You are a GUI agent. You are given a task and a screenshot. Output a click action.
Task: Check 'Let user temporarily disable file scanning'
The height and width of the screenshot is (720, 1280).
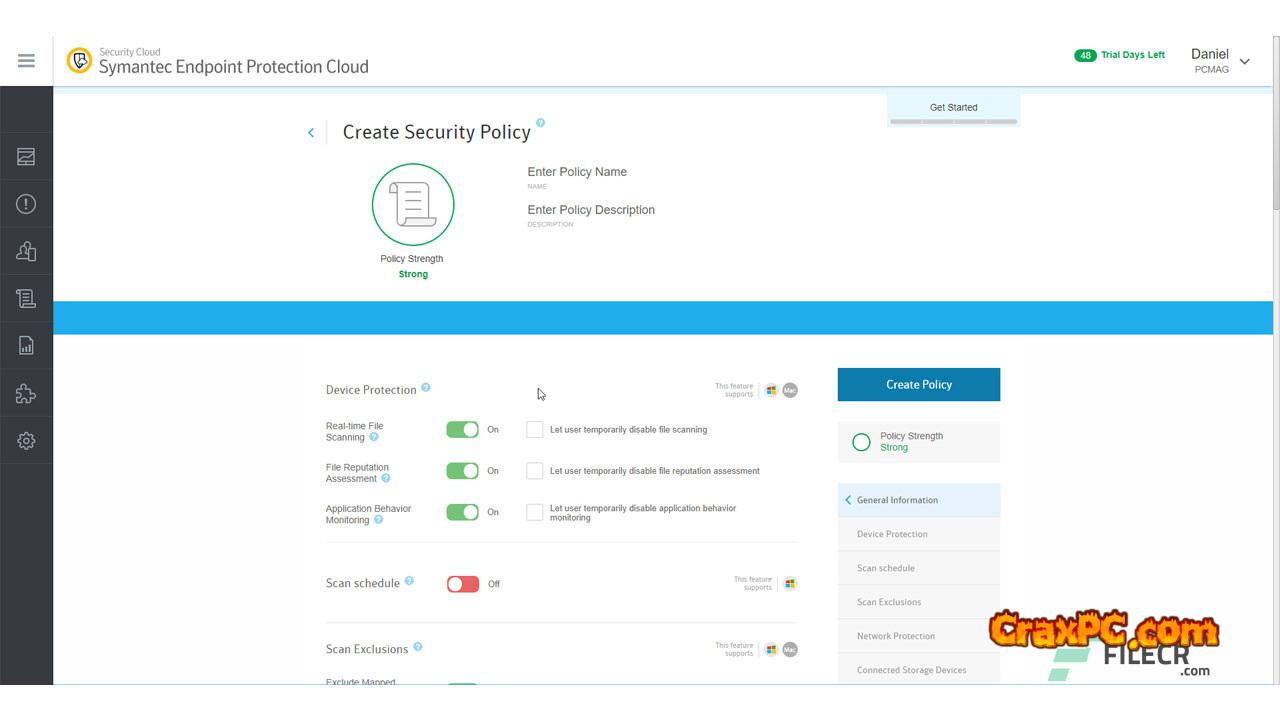pos(535,430)
